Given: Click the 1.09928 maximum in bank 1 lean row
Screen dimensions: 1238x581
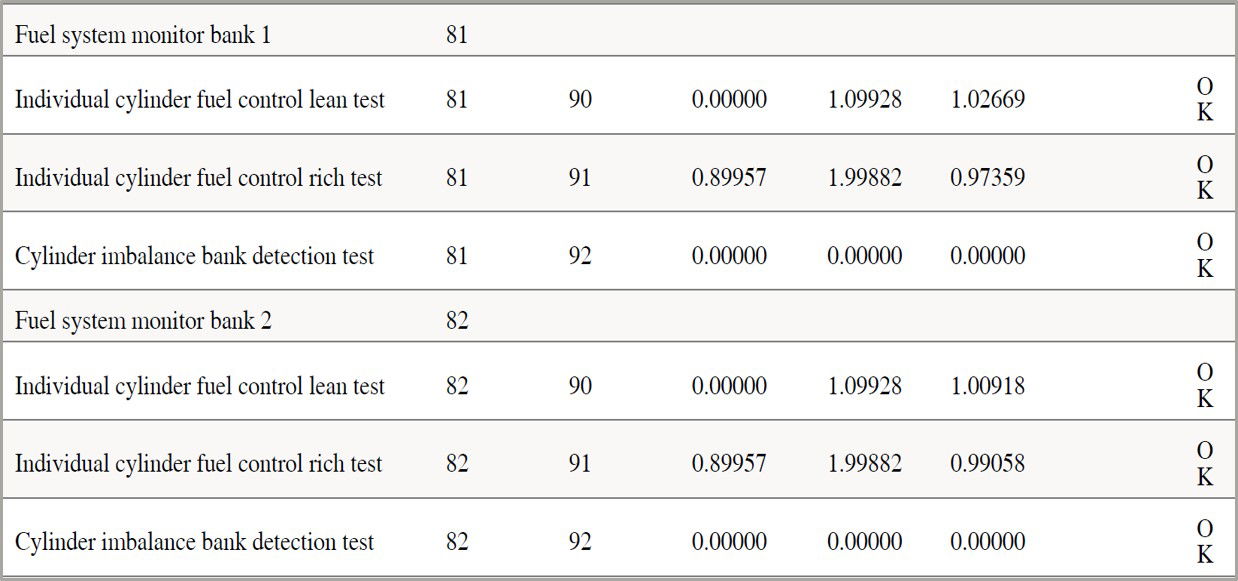Looking at the screenshot, I should click(x=864, y=100).
